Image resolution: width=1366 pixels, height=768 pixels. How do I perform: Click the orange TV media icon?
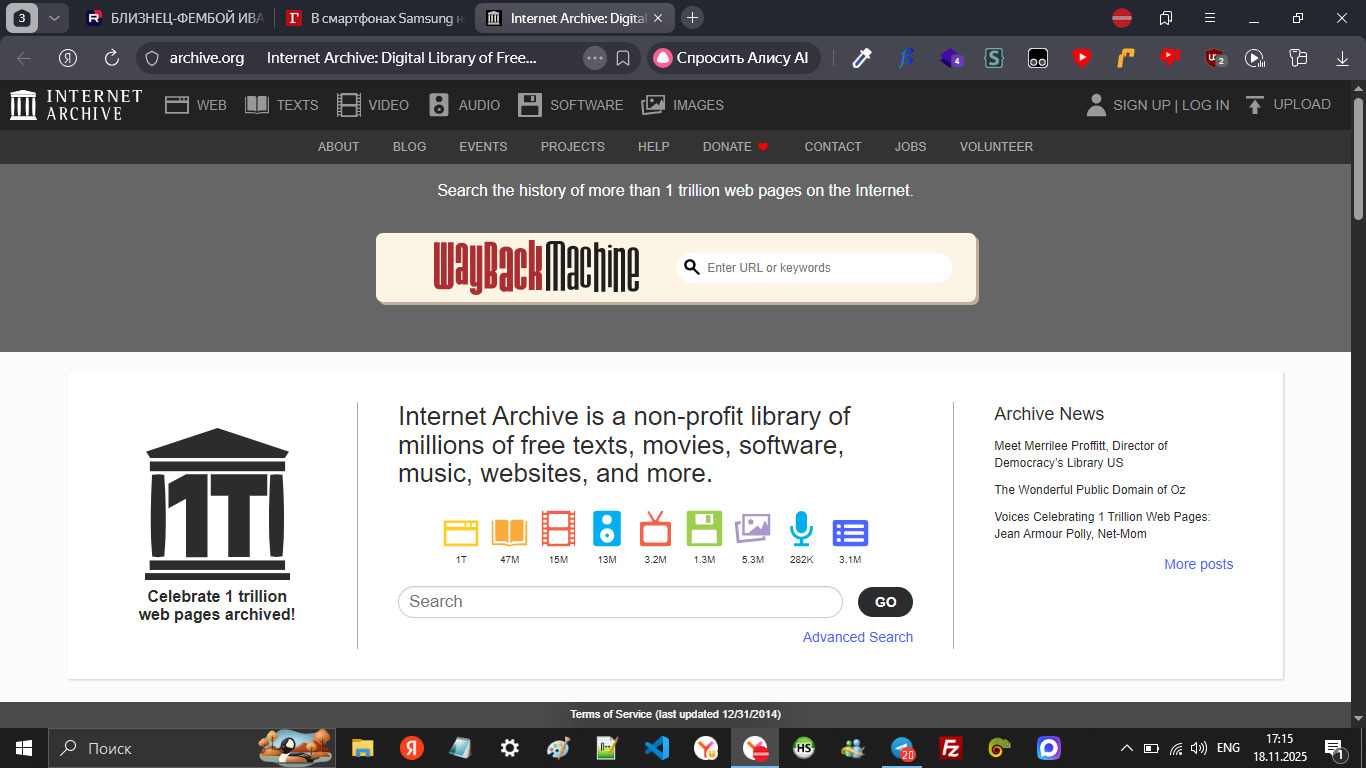click(x=655, y=530)
